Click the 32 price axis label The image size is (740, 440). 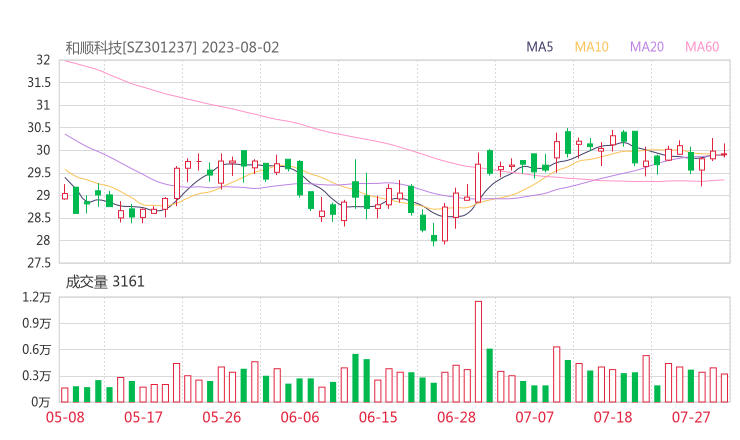pyautogui.click(x=43, y=60)
